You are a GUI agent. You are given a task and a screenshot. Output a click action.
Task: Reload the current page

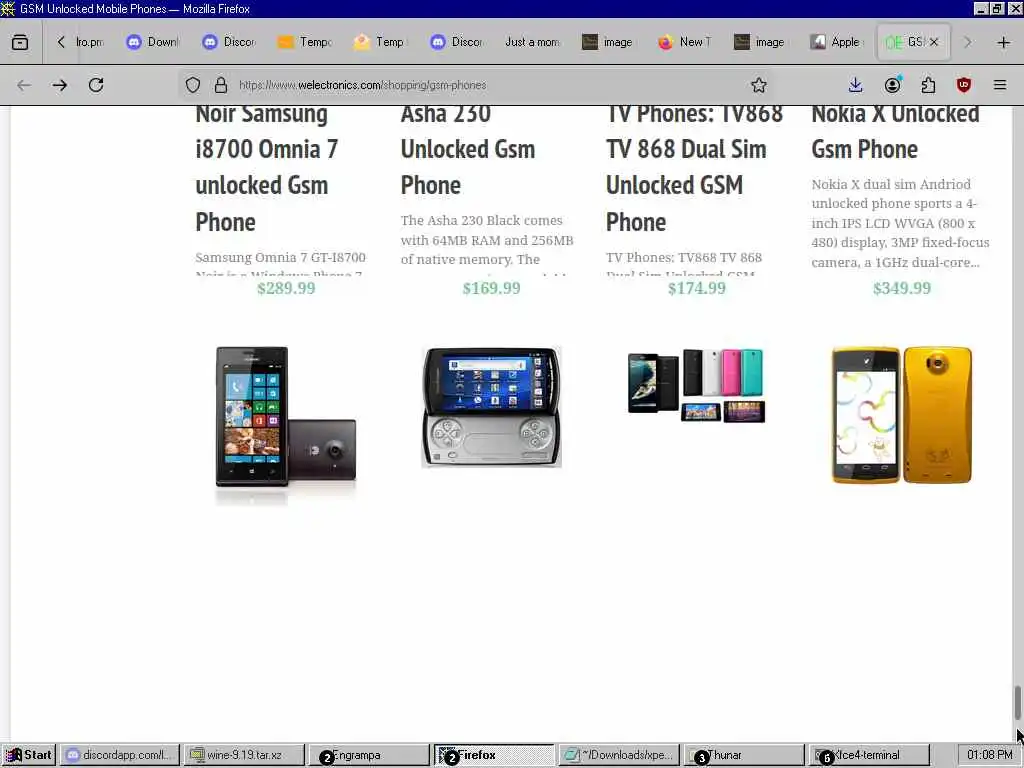pyautogui.click(x=96, y=85)
